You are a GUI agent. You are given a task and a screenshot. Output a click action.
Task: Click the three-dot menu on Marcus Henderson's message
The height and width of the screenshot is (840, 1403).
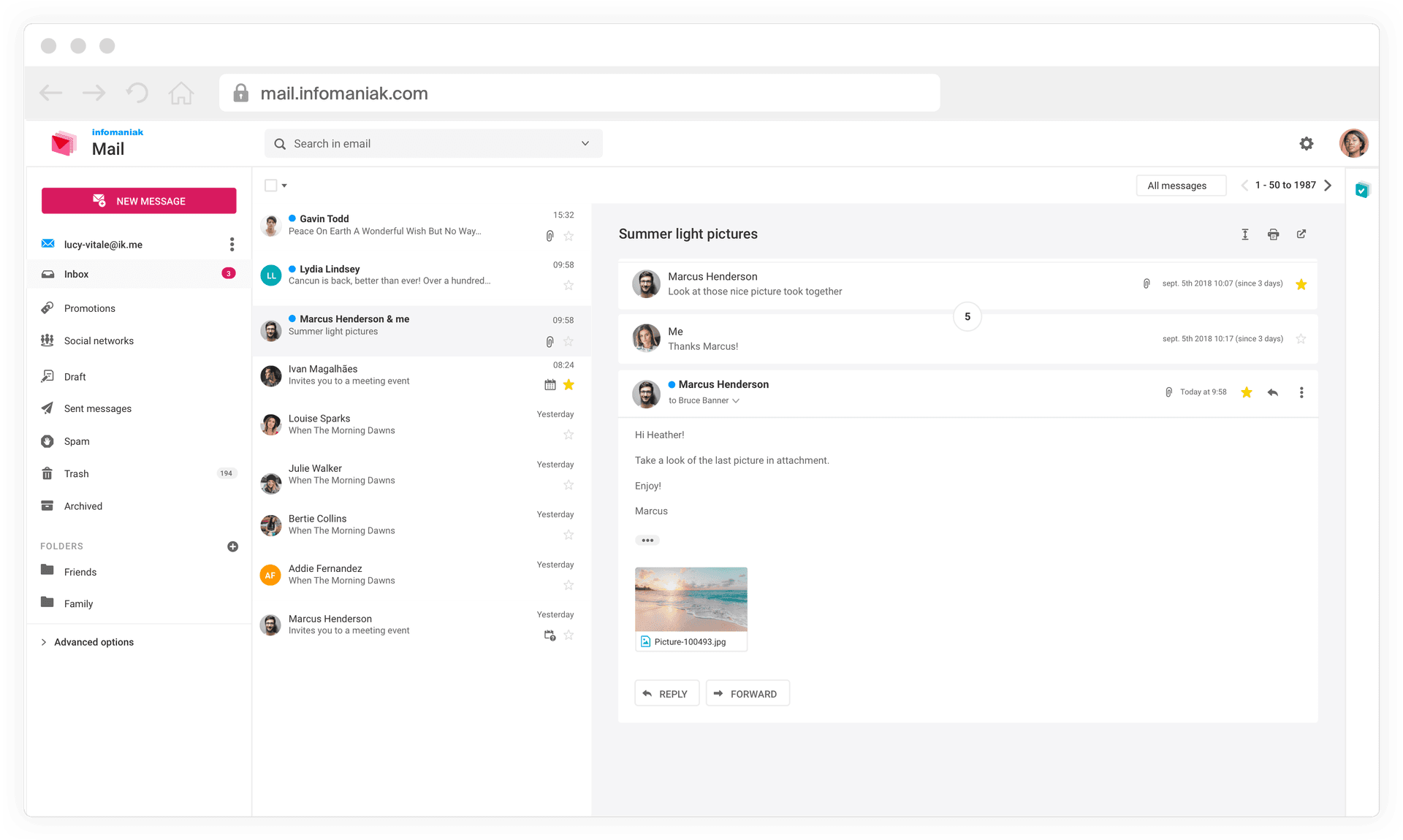(x=1301, y=391)
